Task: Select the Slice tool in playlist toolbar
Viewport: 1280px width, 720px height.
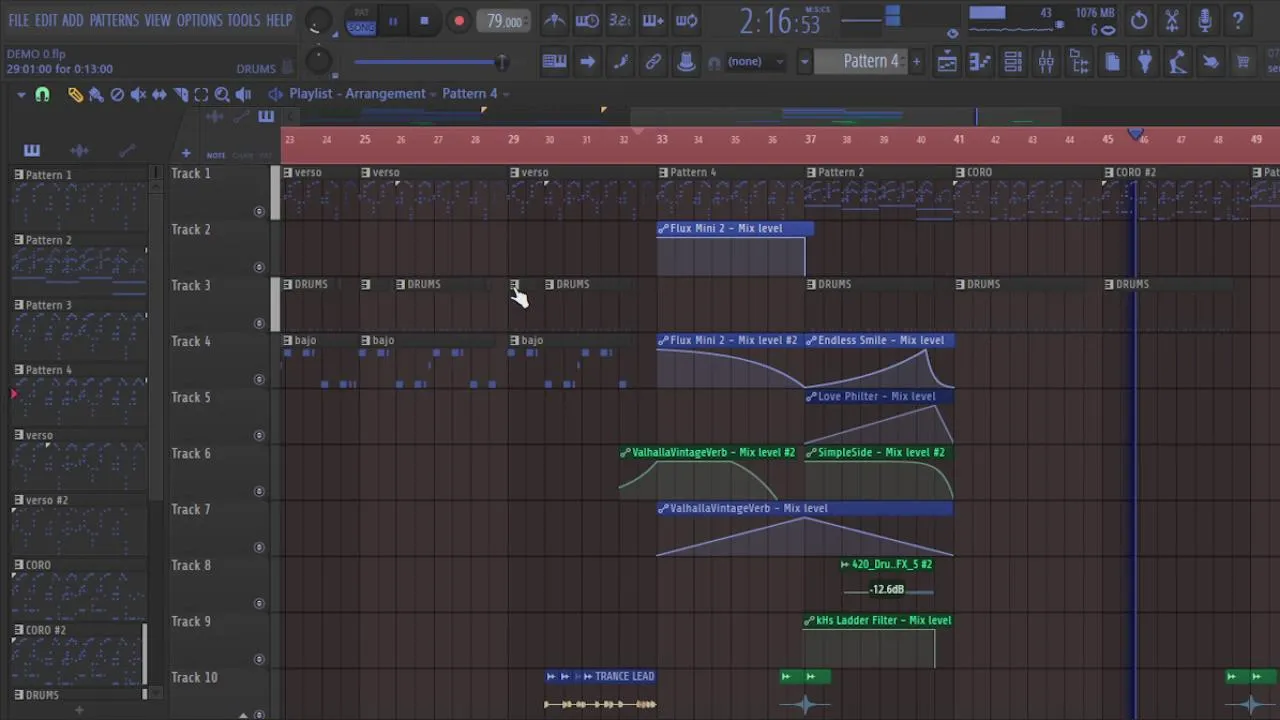Action: pyautogui.click(x=180, y=94)
